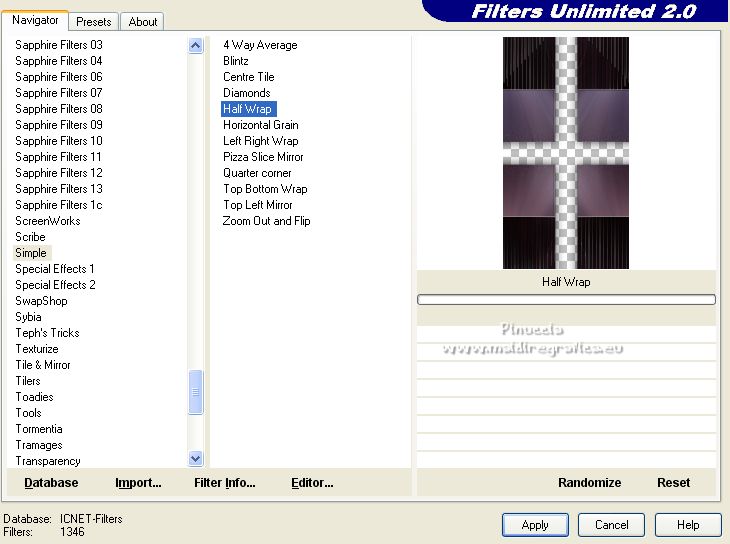Click the Apply button
The width and height of the screenshot is (730, 544).
[535, 525]
